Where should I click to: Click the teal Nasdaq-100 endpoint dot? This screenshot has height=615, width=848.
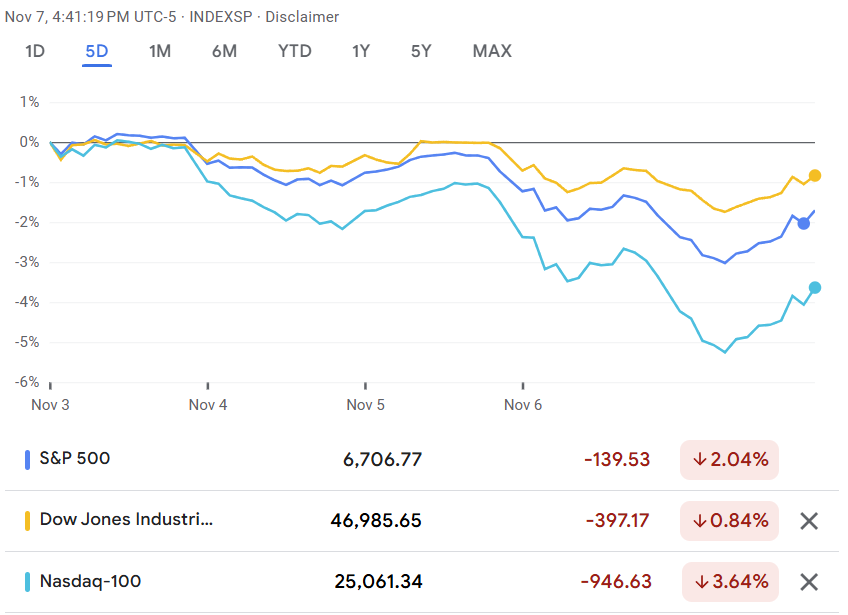point(815,288)
